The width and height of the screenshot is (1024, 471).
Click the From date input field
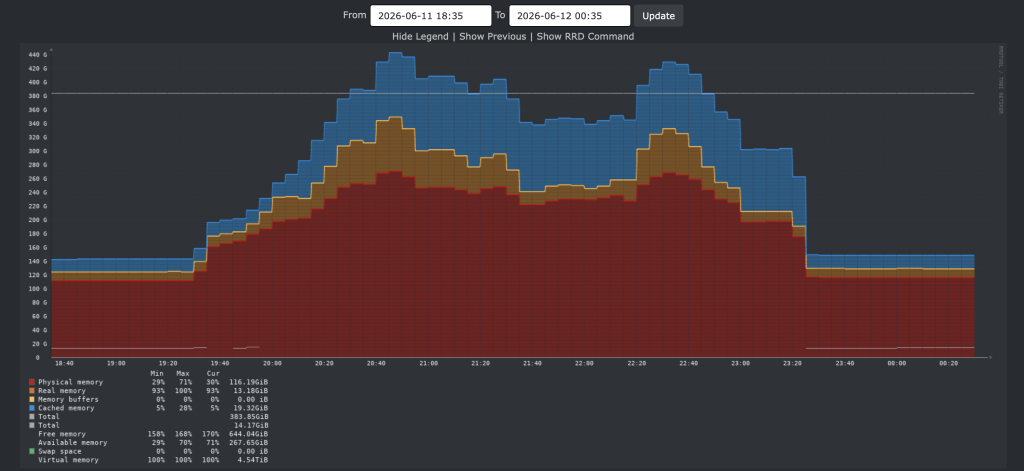430,16
